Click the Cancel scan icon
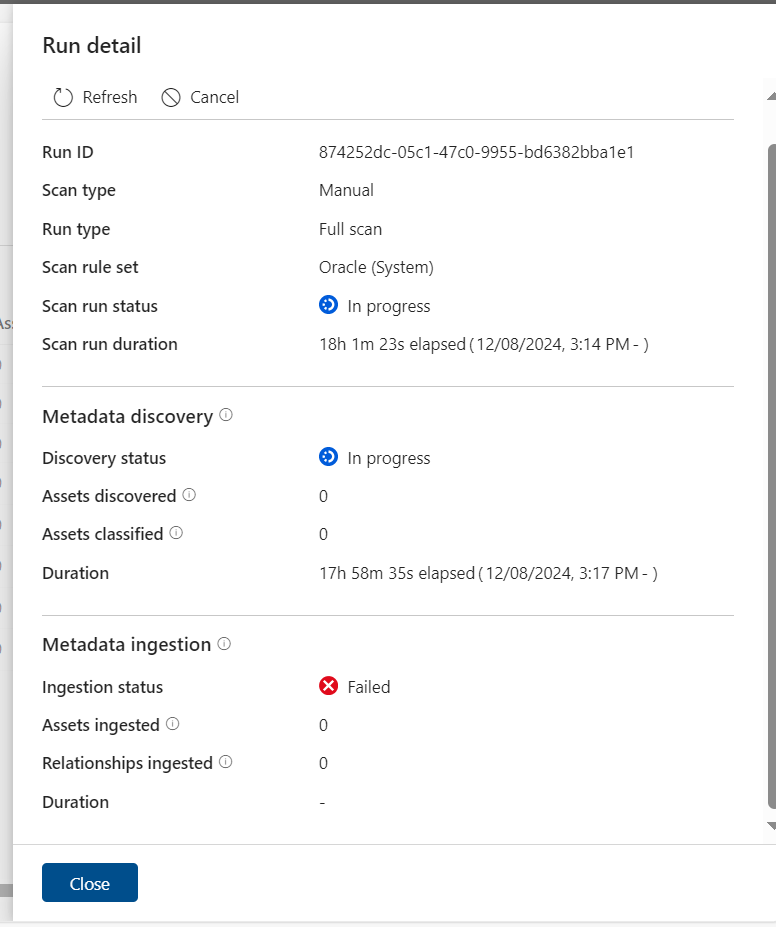Viewport: 776px width, 927px height. [171, 97]
